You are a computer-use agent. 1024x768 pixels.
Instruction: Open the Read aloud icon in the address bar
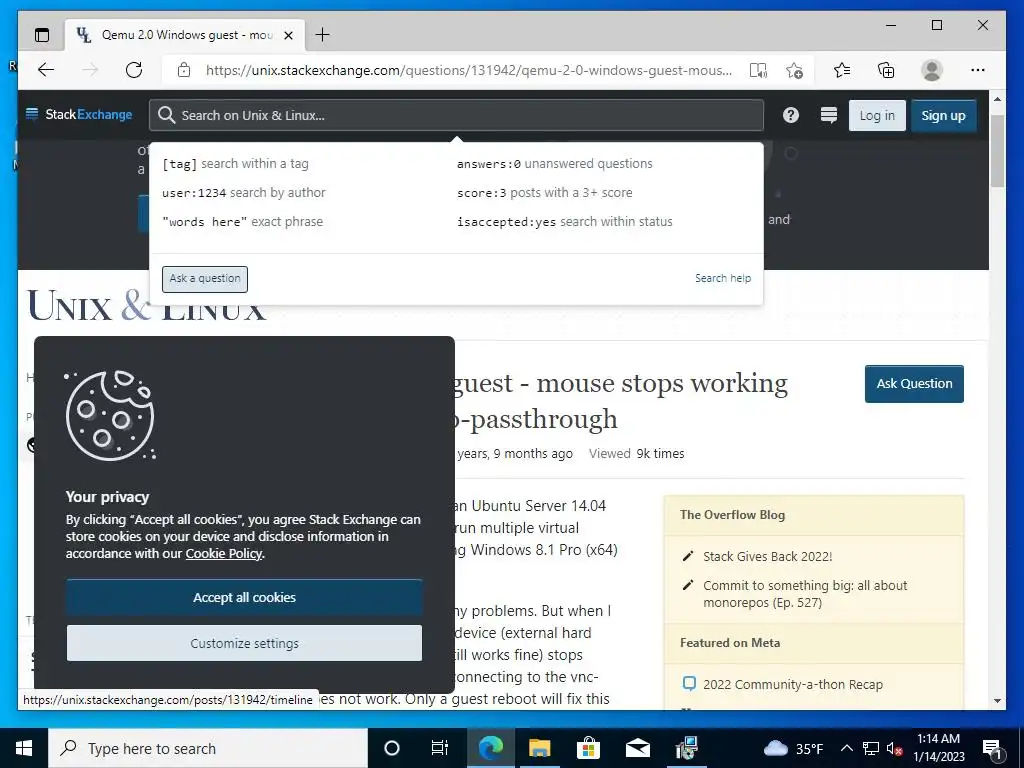pyautogui.click(x=758, y=70)
